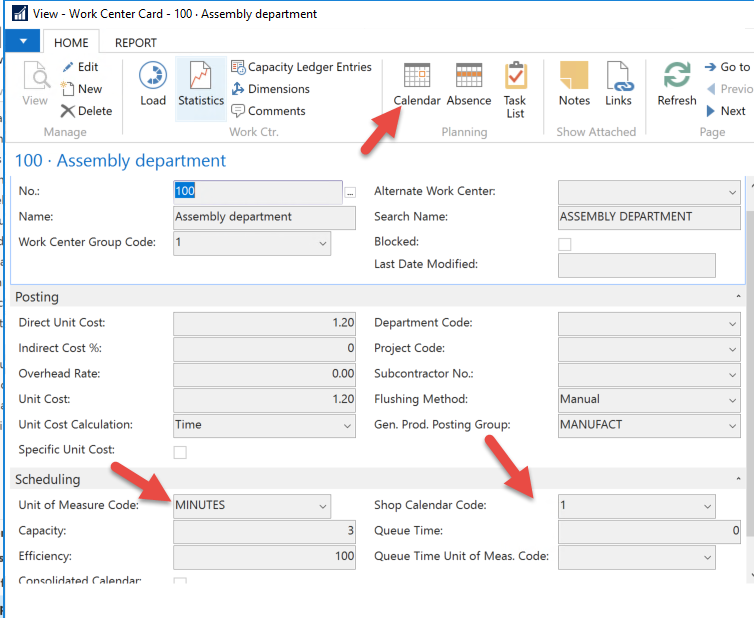Open the blue application menu dropdown

(x=23, y=41)
